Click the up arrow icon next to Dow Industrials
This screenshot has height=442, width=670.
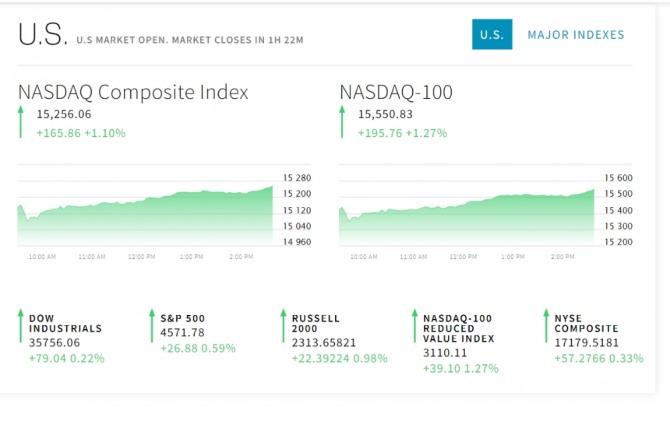[21, 326]
